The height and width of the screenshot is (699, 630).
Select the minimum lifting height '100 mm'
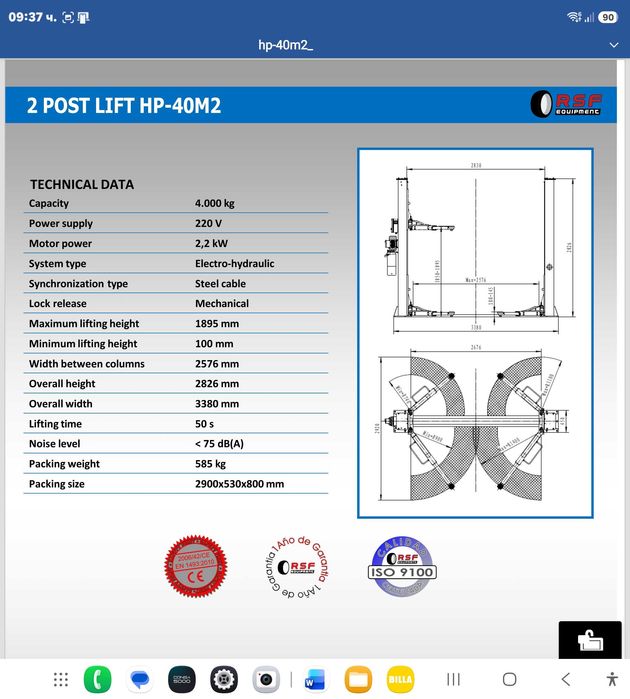[x=214, y=344]
